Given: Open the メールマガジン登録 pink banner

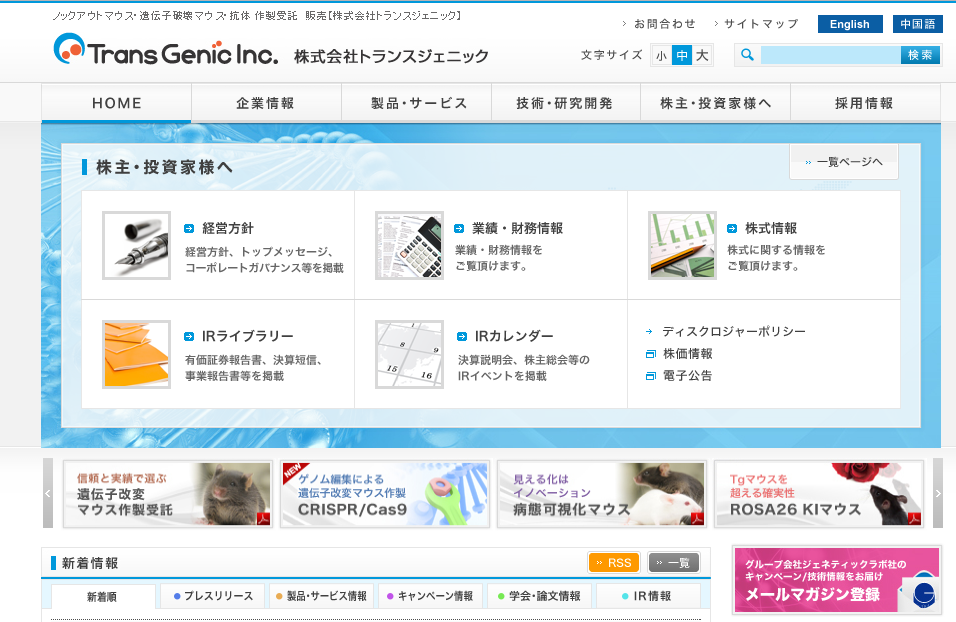Looking at the screenshot, I should pos(836,580).
